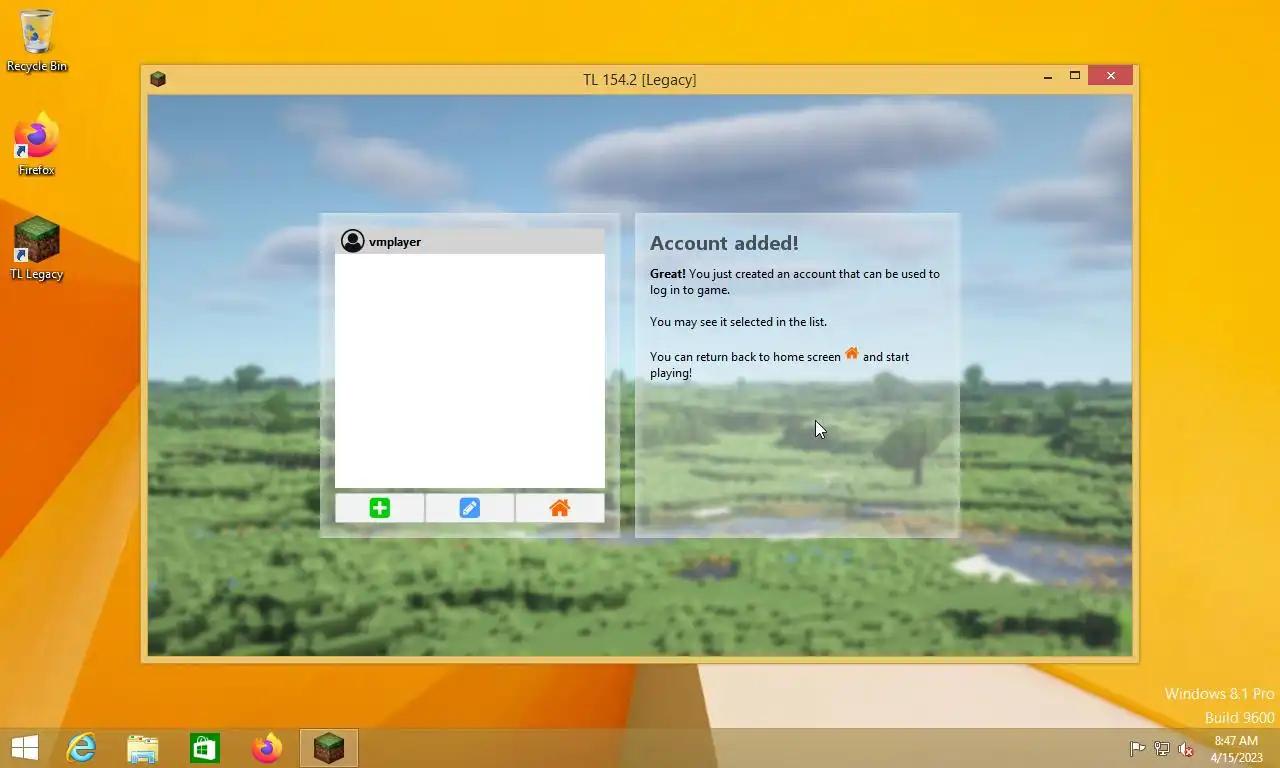Open File Explorer from taskbar
Viewport: 1280px width, 768px height.
tap(143, 748)
